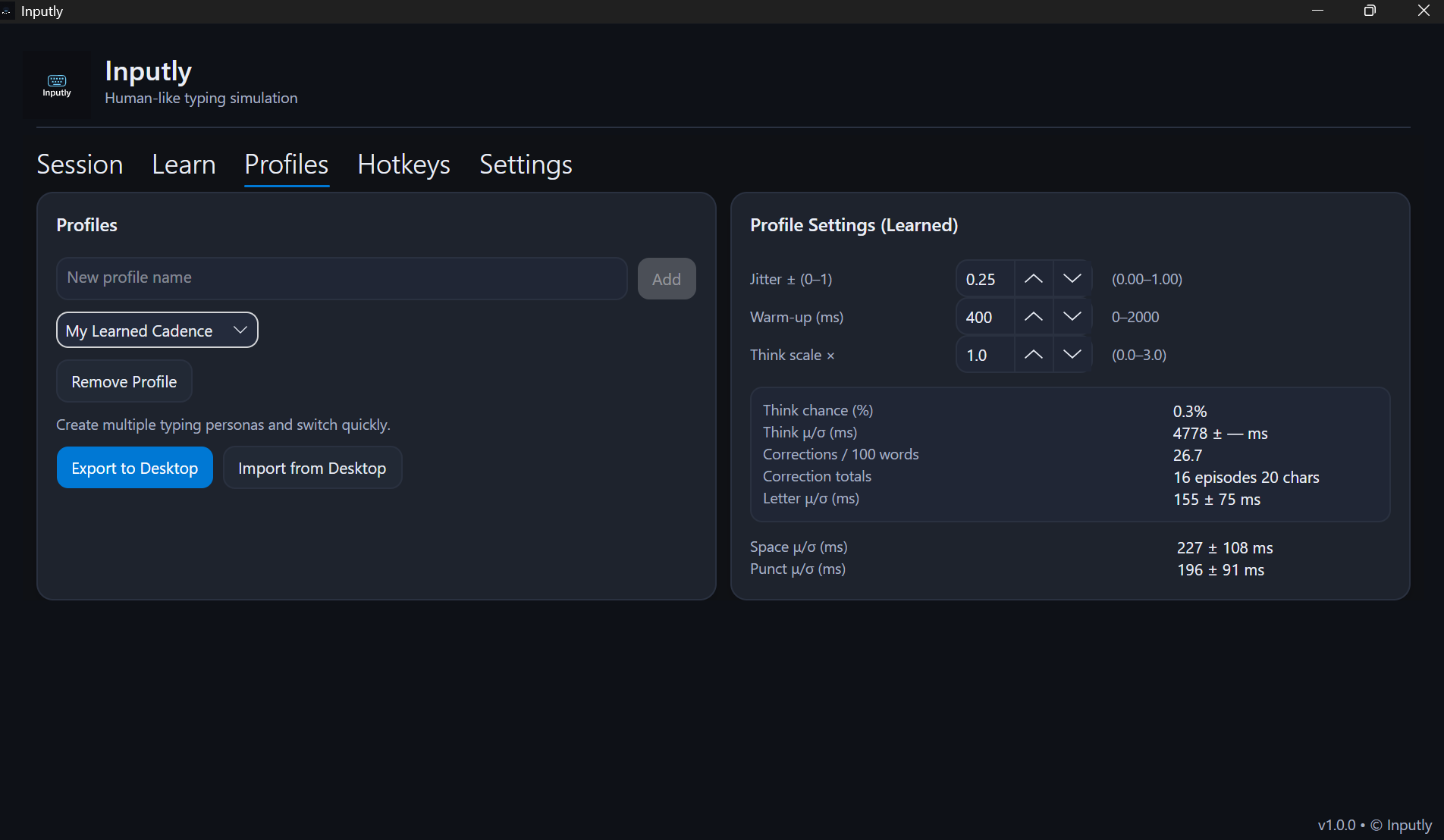
Task: Decrease Warm-up ms with down arrow
Action: click(1072, 317)
